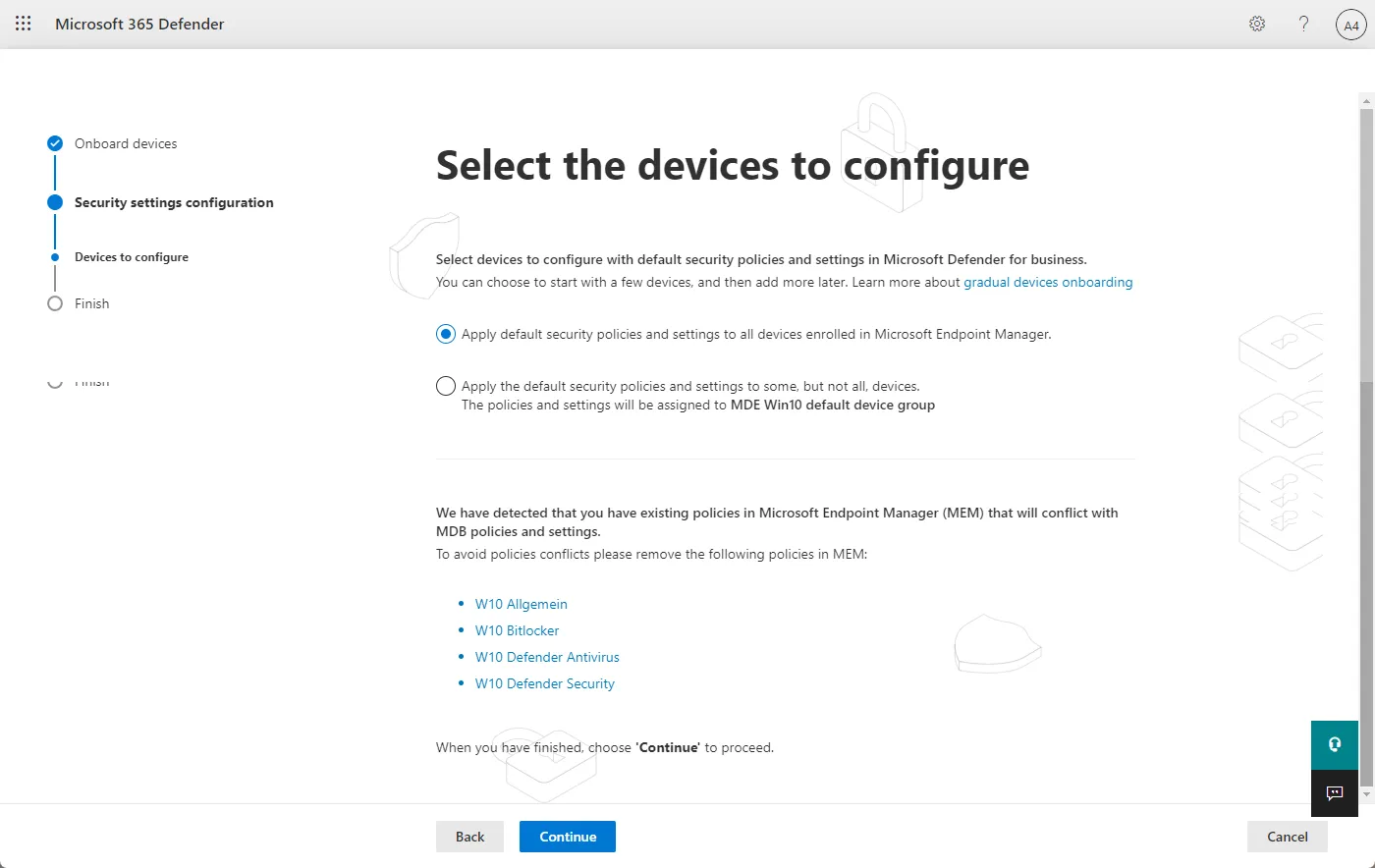Open W10 Defender Antivirus policy link

click(x=547, y=657)
